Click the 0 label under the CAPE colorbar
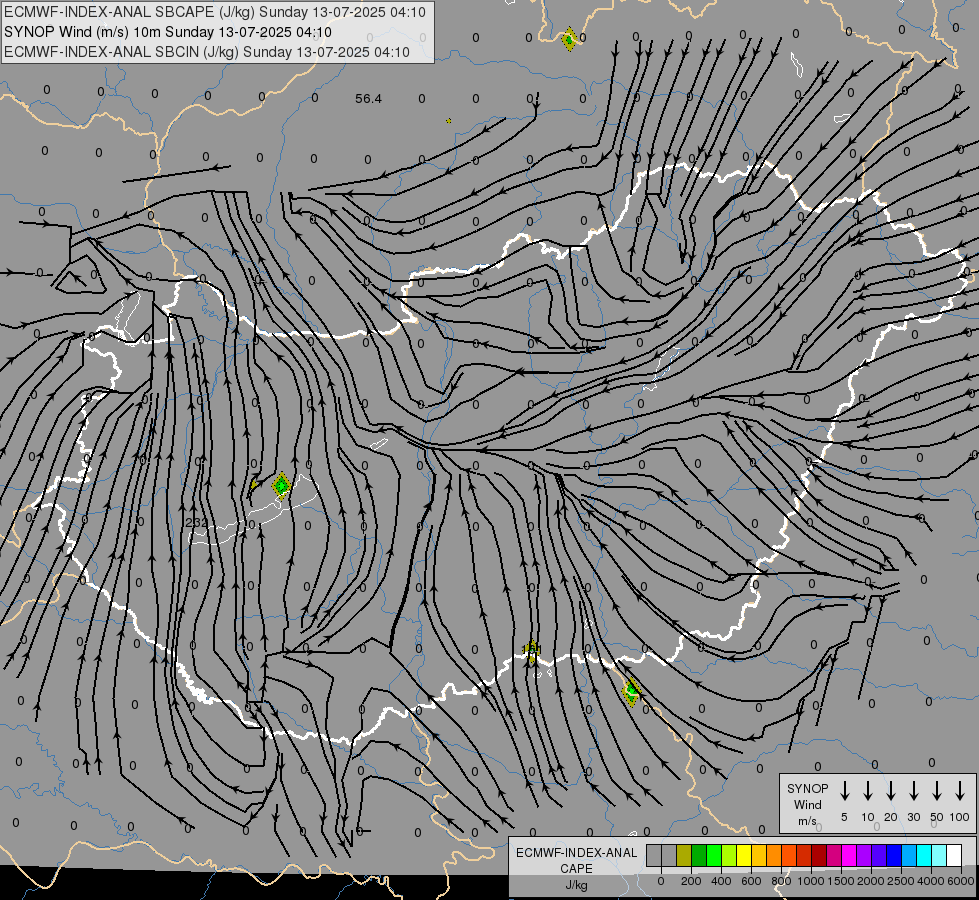 (661, 881)
